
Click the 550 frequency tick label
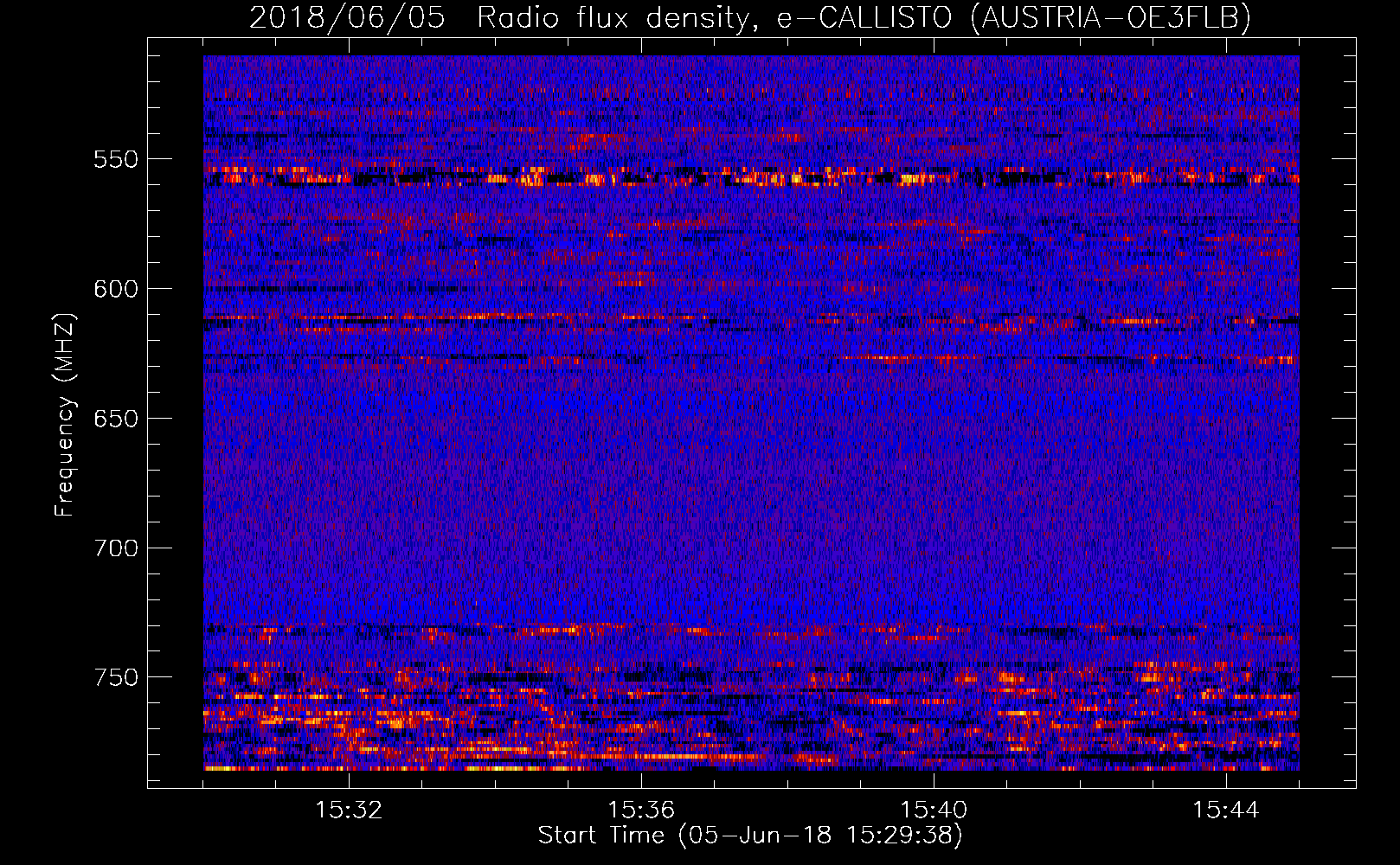116,159
